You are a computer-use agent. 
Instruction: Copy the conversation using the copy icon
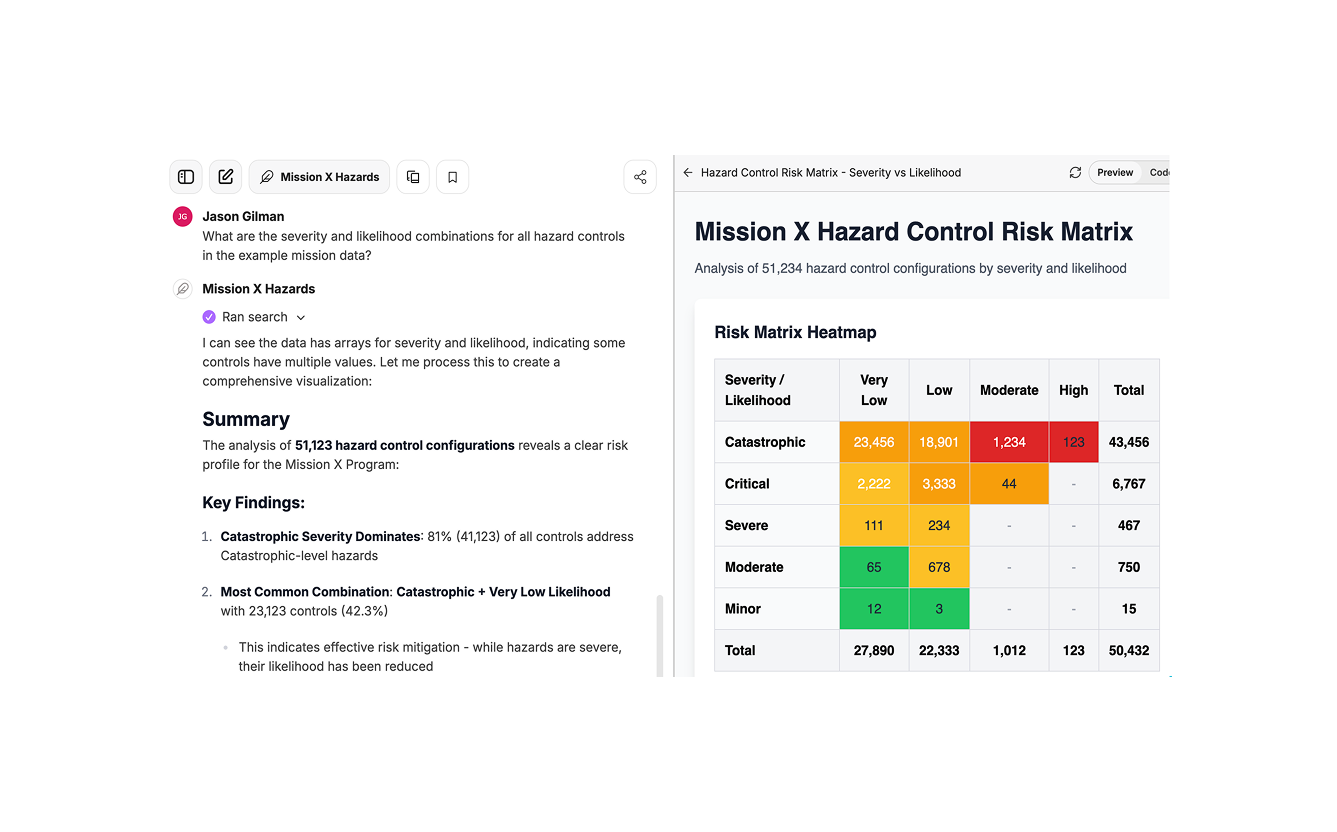coord(413,177)
